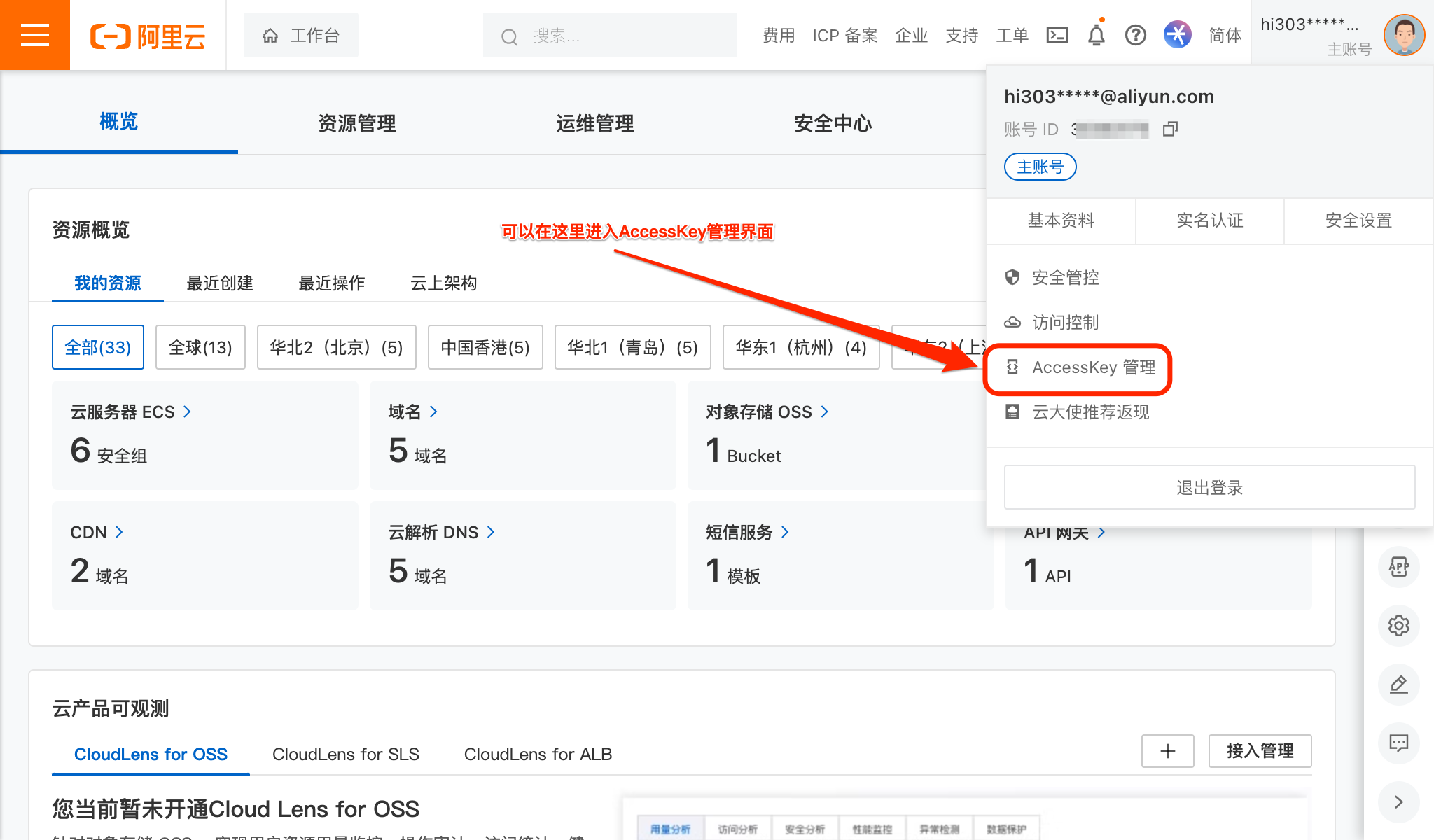Open the help question mark icon

[1136, 35]
